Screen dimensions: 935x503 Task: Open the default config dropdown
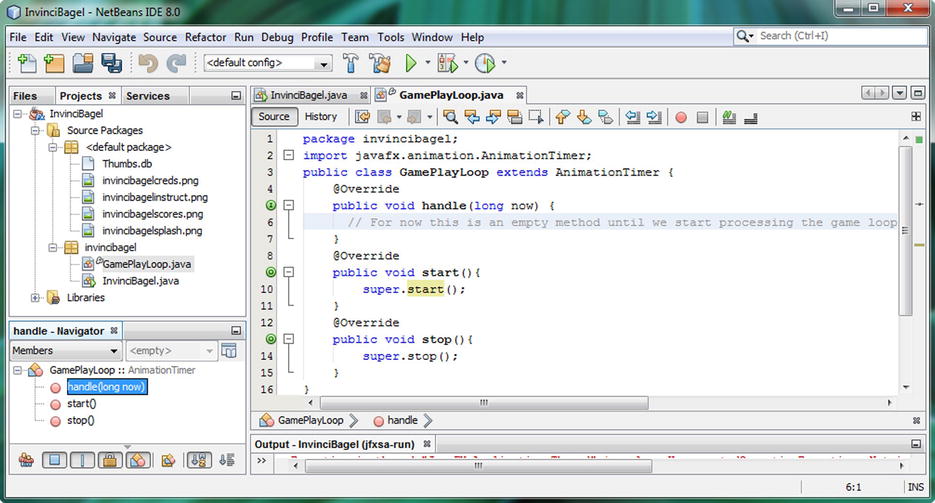pos(324,63)
